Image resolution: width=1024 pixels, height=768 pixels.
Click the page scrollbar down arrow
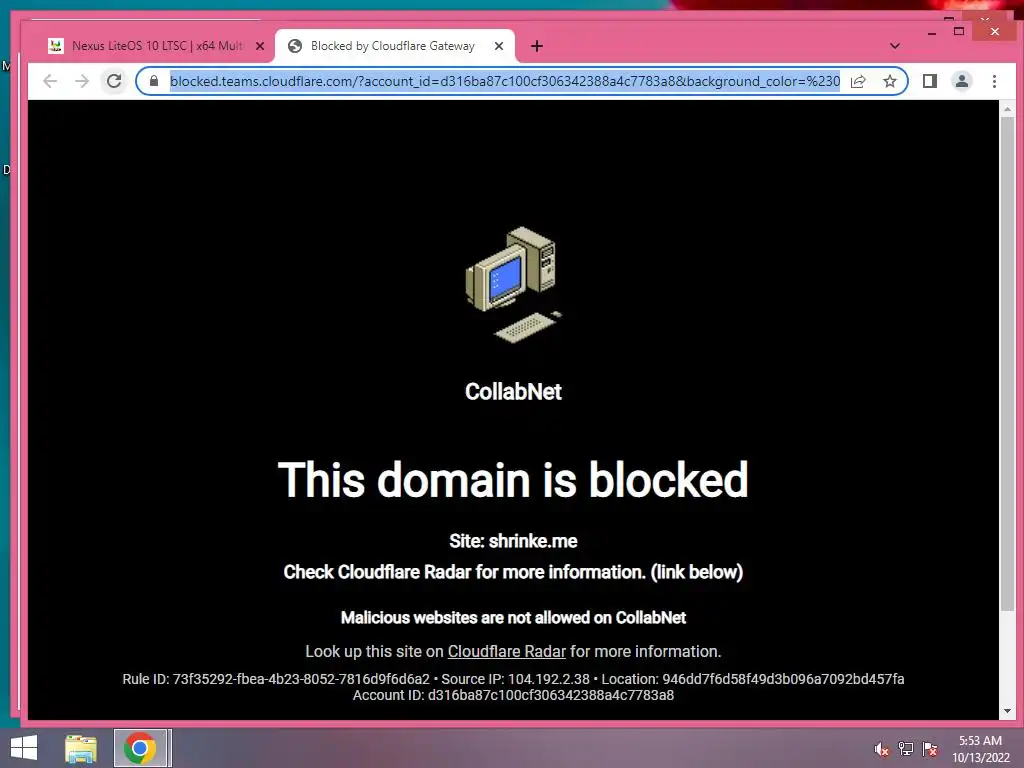(x=1007, y=711)
